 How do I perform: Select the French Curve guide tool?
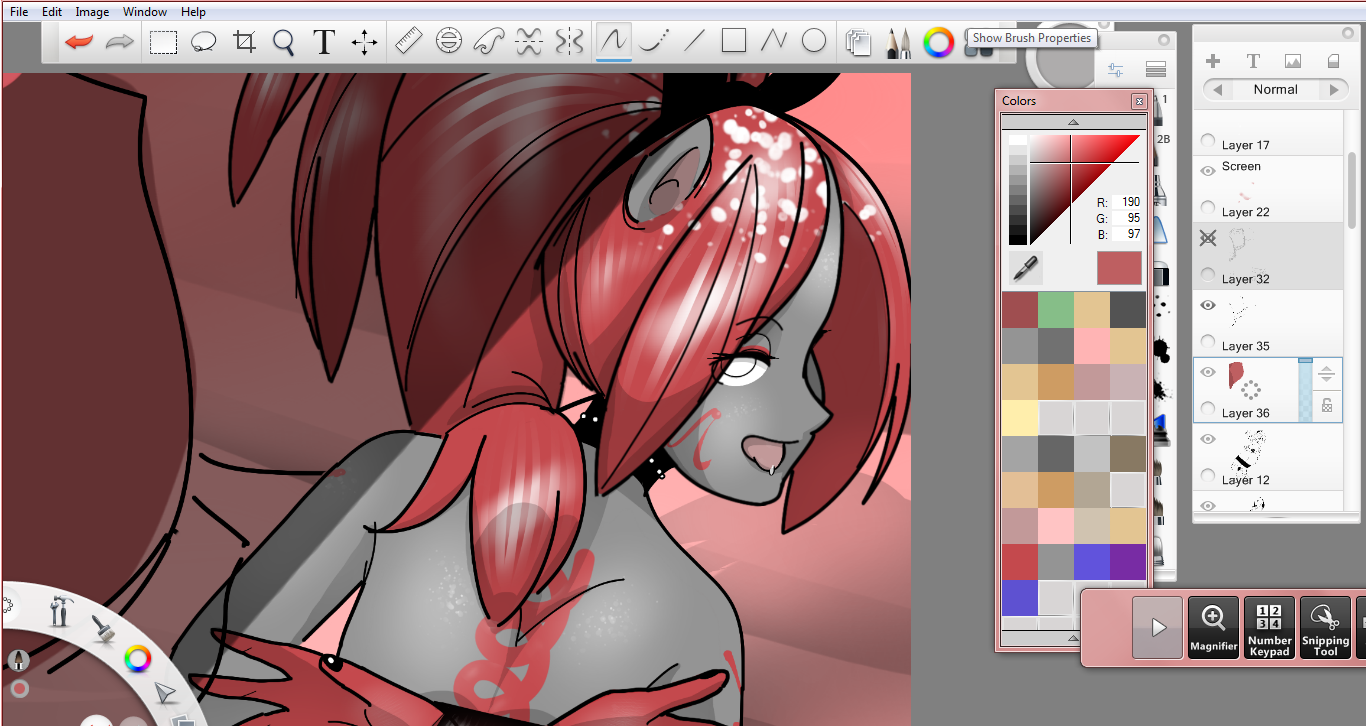point(488,41)
